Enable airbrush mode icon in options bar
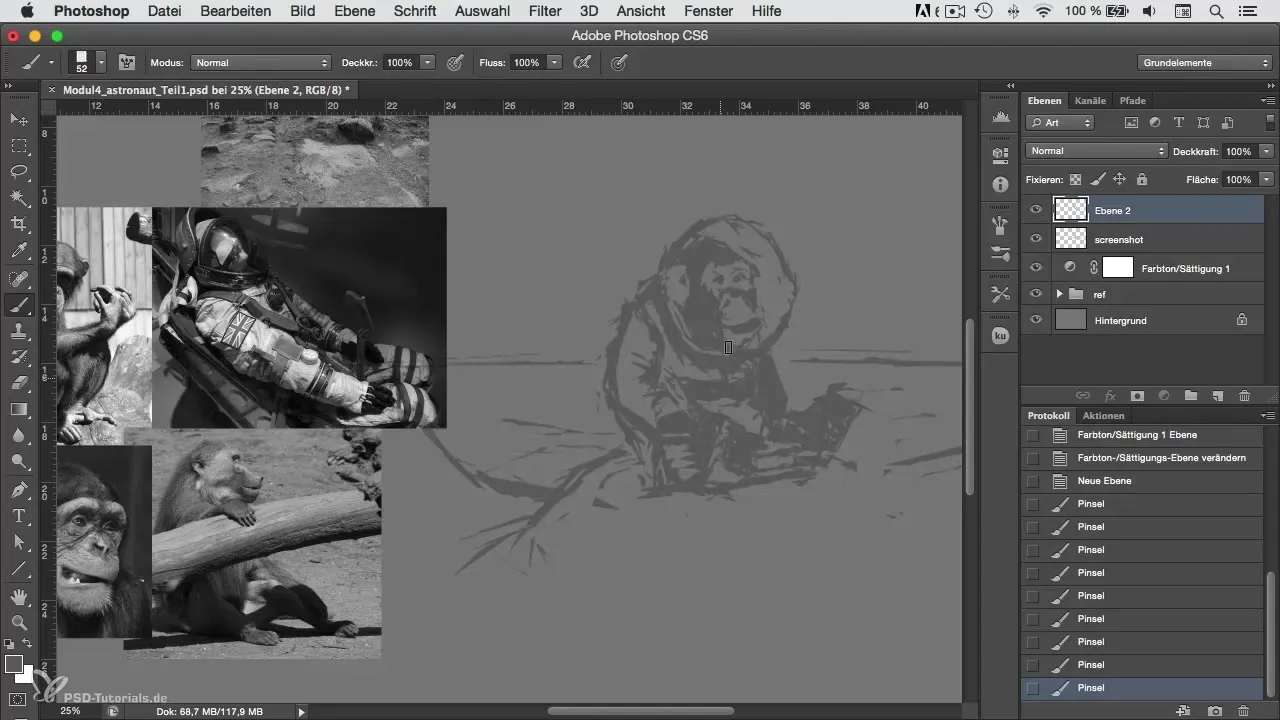This screenshot has height=720, width=1280. (582, 62)
